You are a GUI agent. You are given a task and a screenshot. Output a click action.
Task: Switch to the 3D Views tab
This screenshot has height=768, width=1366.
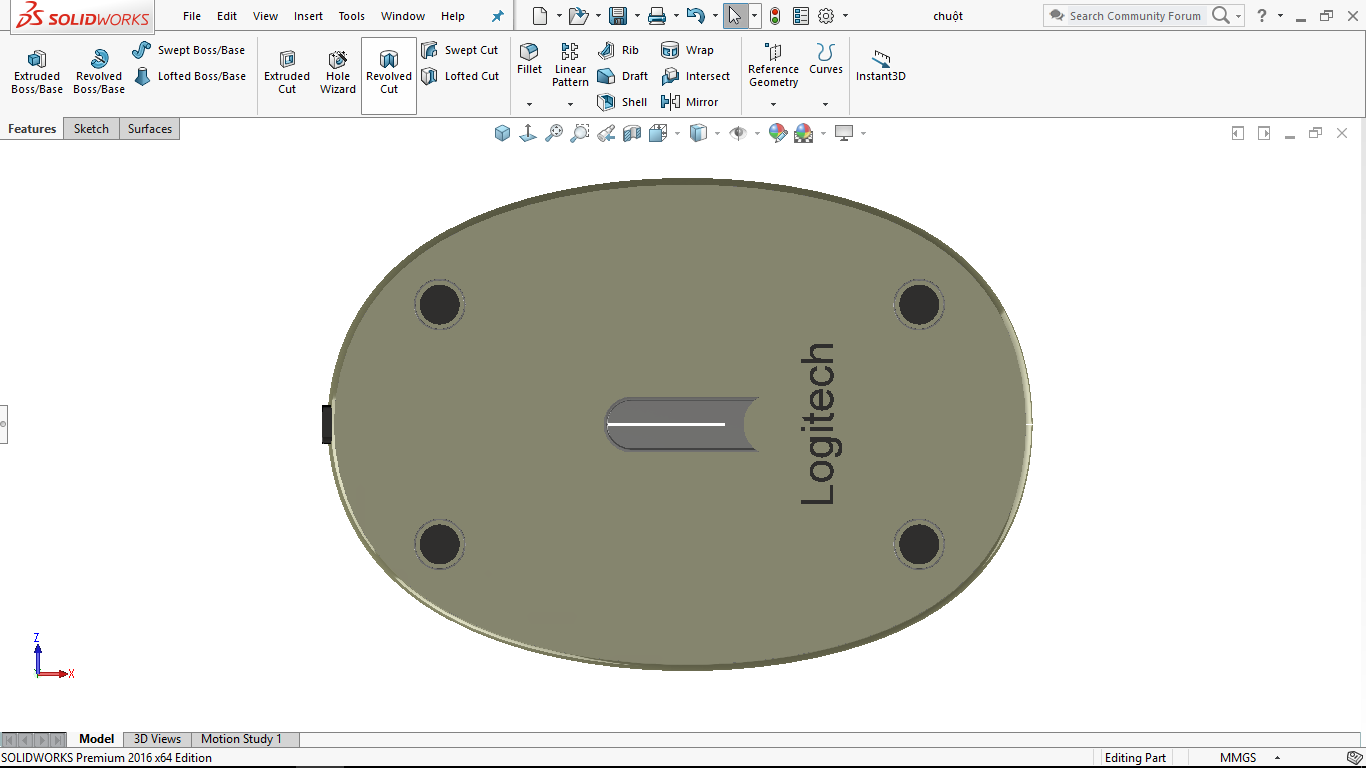coord(157,739)
